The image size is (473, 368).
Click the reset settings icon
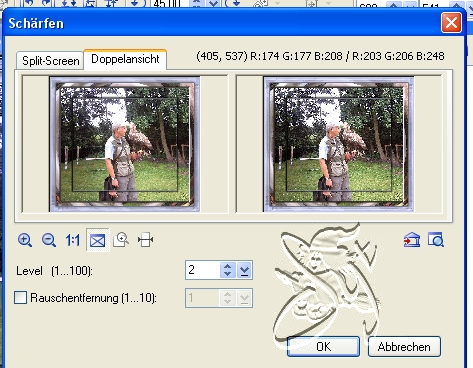click(x=412, y=240)
